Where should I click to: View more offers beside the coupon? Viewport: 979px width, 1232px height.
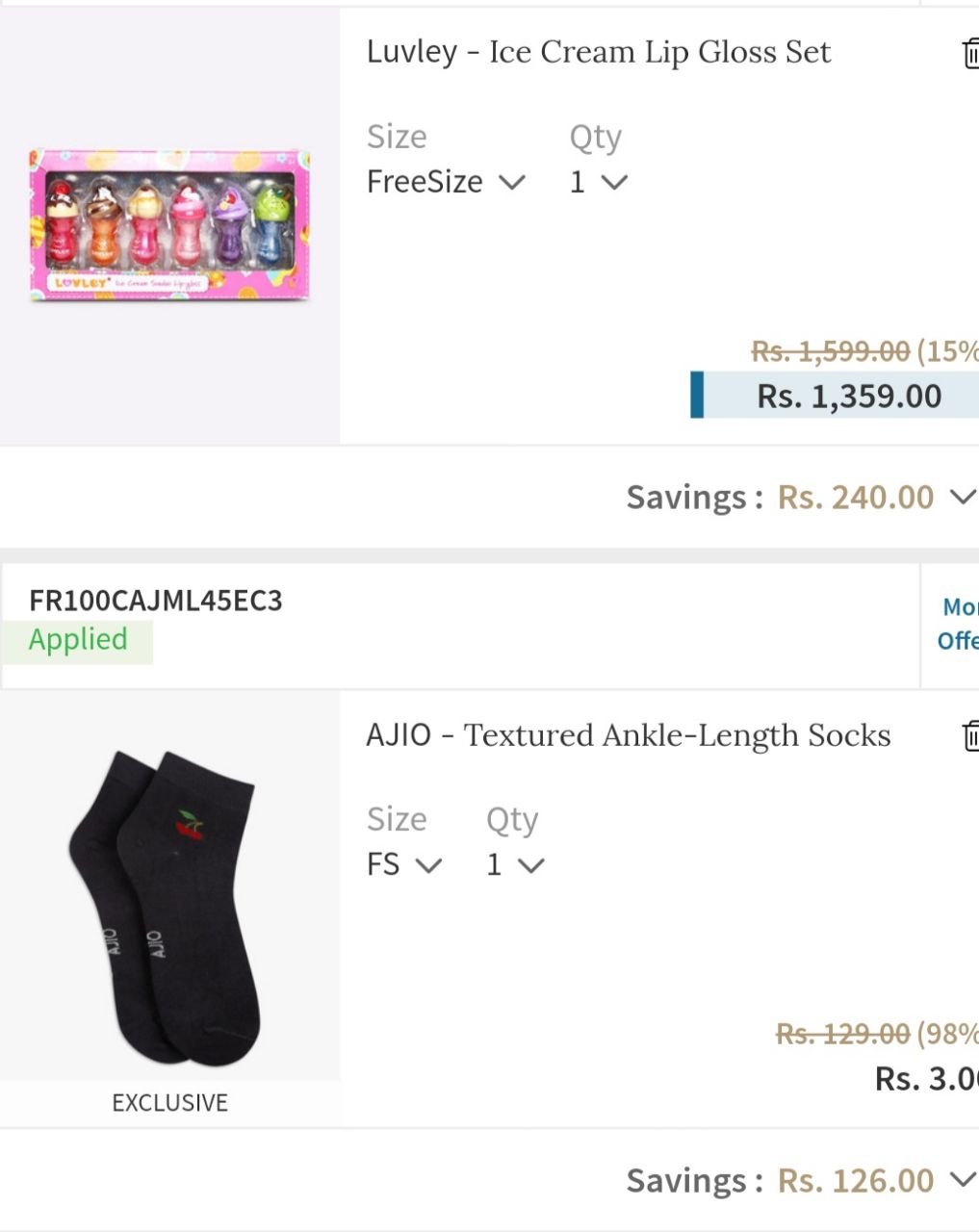pyautogui.click(x=958, y=624)
